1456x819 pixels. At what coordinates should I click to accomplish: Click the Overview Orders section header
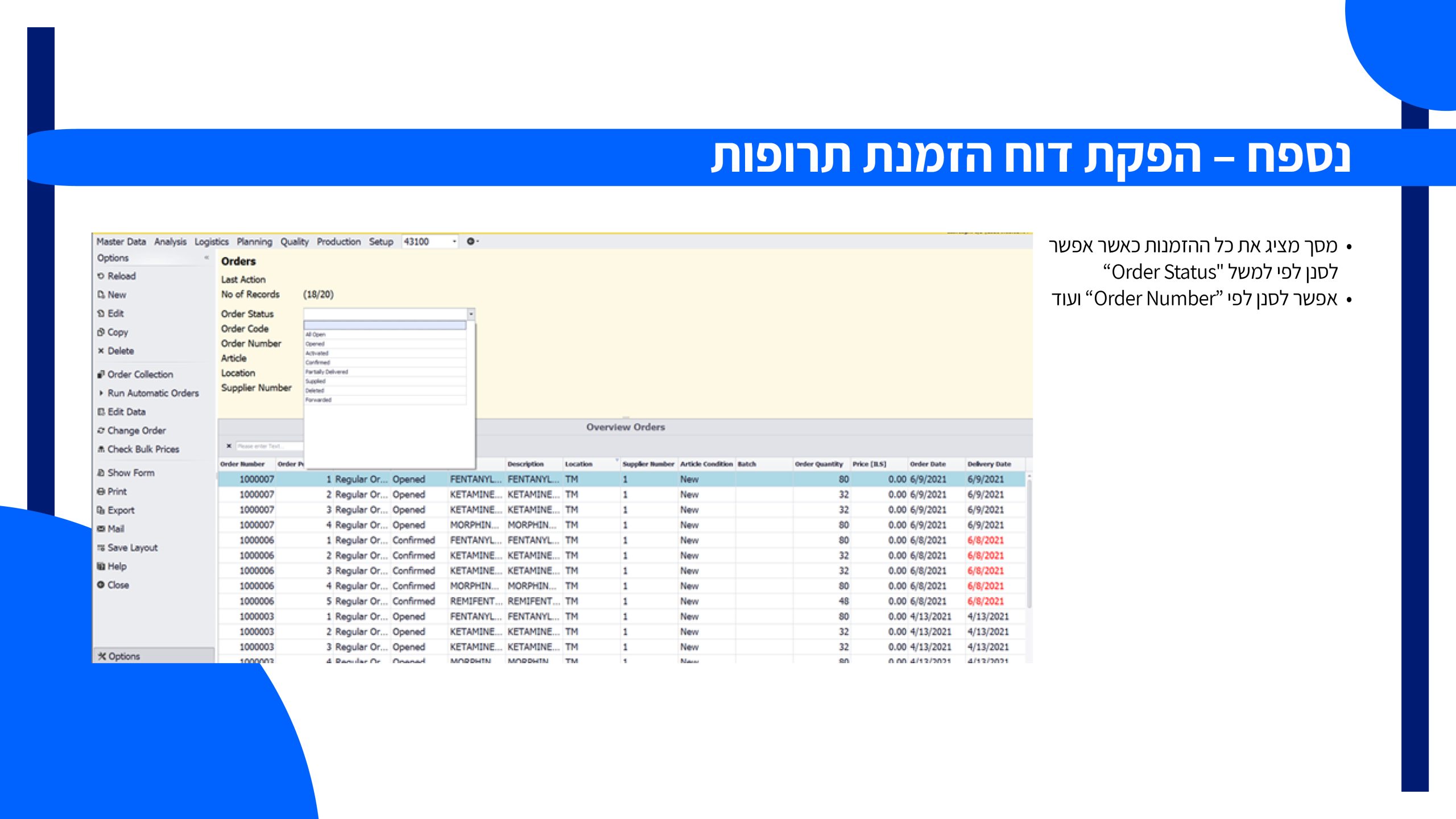point(626,427)
